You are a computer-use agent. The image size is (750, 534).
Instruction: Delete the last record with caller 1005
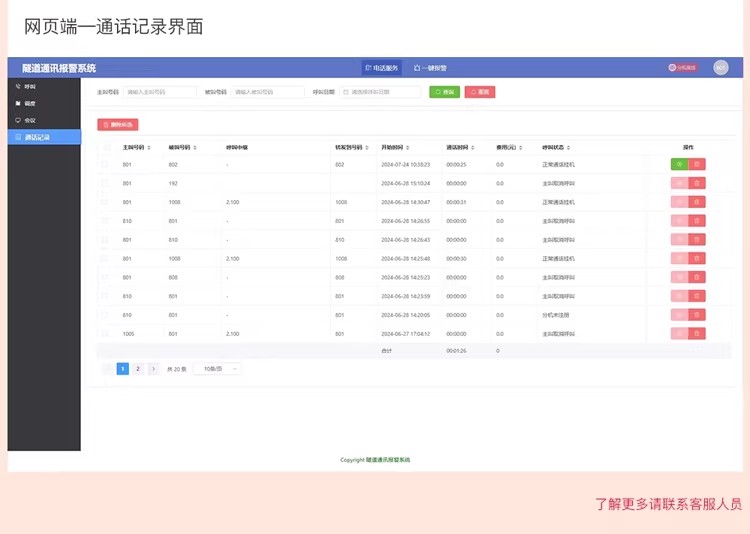coord(697,333)
